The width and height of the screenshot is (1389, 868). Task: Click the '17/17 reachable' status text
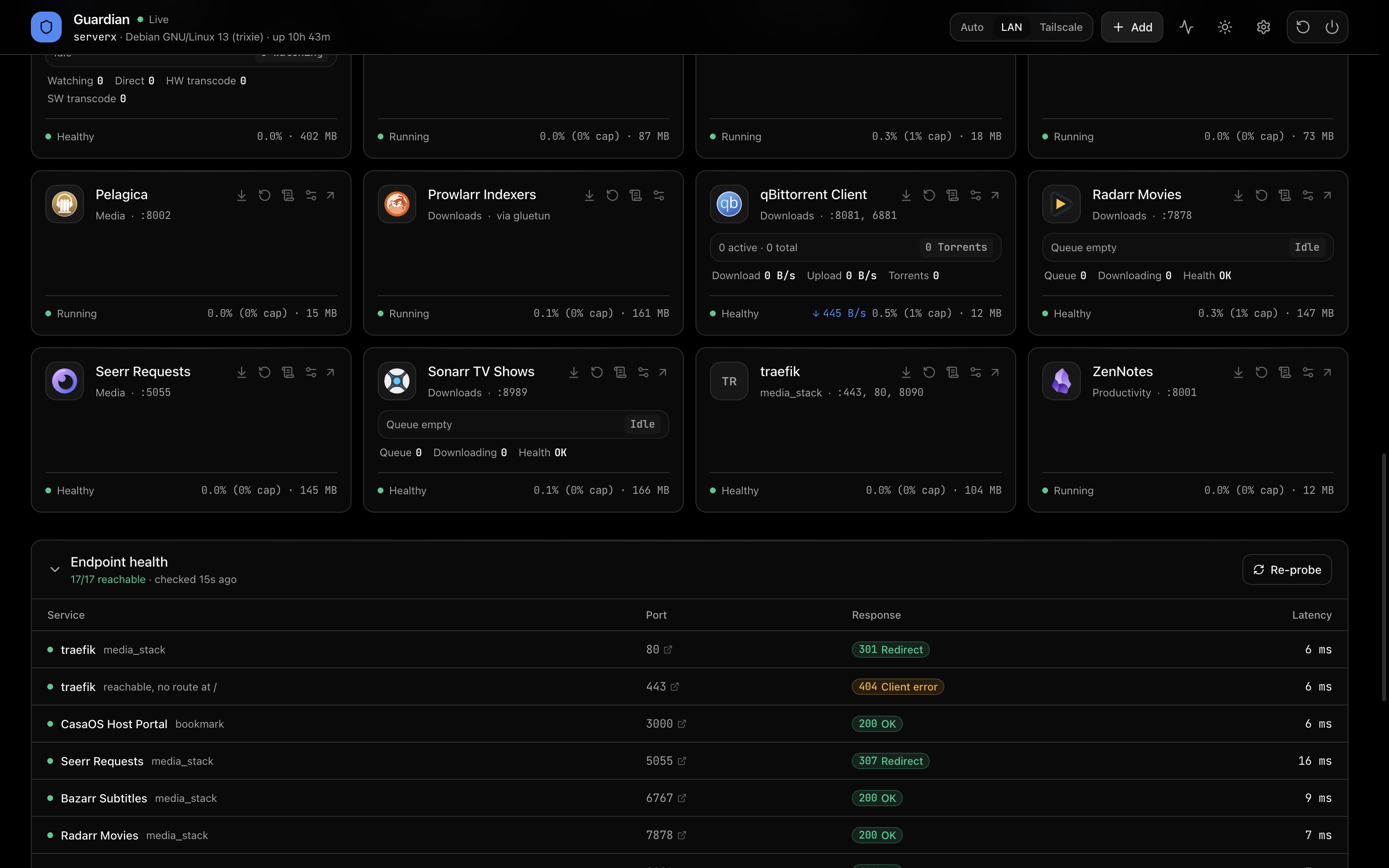coord(108,580)
